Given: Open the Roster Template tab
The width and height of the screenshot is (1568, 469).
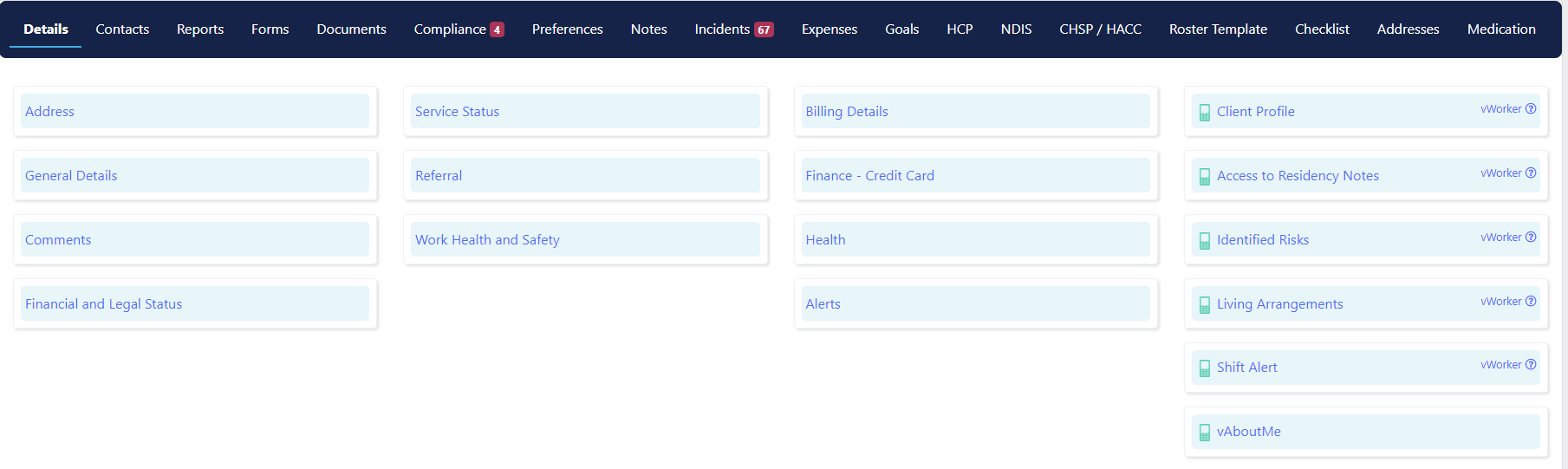Looking at the screenshot, I should (x=1218, y=29).
